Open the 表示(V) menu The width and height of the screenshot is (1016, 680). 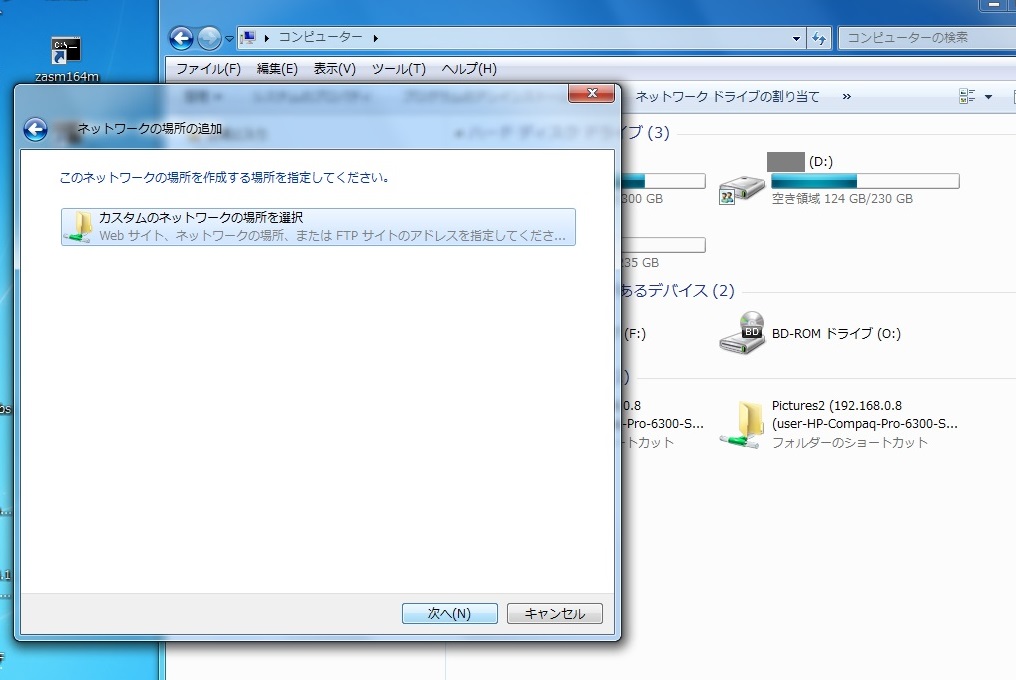coord(334,69)
